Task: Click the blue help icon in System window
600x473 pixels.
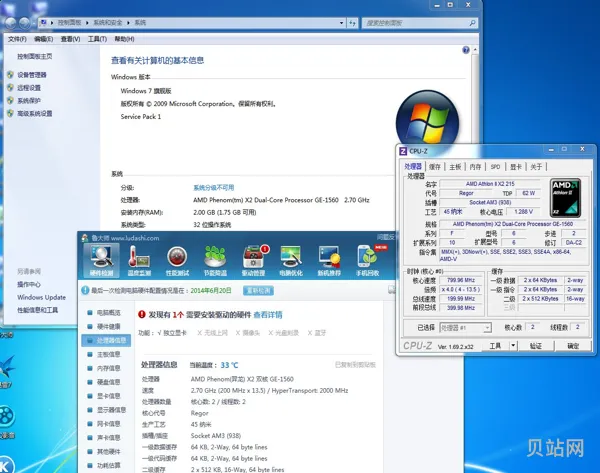Action: pyautogui.click(x=466, y=50)
